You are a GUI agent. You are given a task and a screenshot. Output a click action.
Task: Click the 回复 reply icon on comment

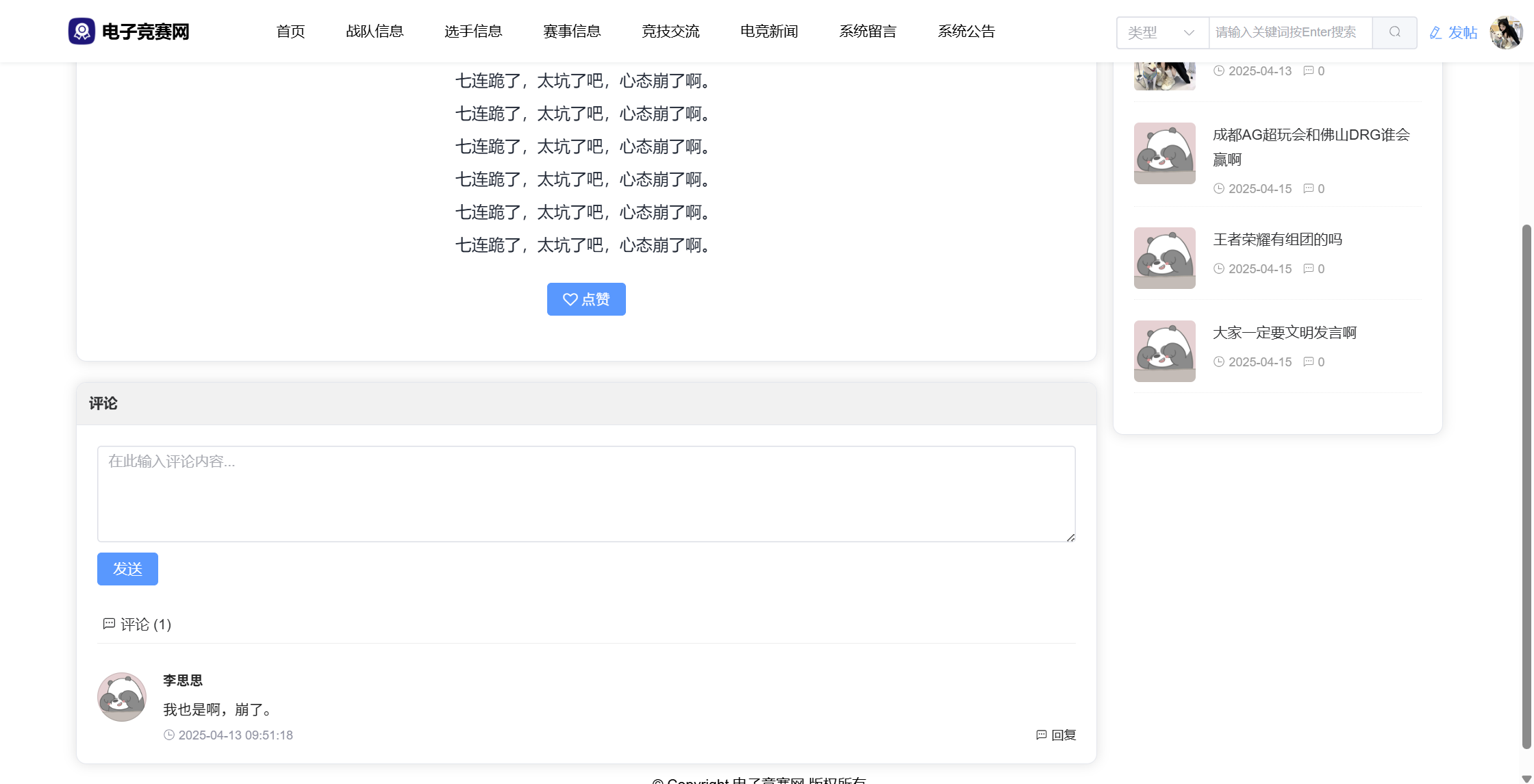click(1041, 735)
